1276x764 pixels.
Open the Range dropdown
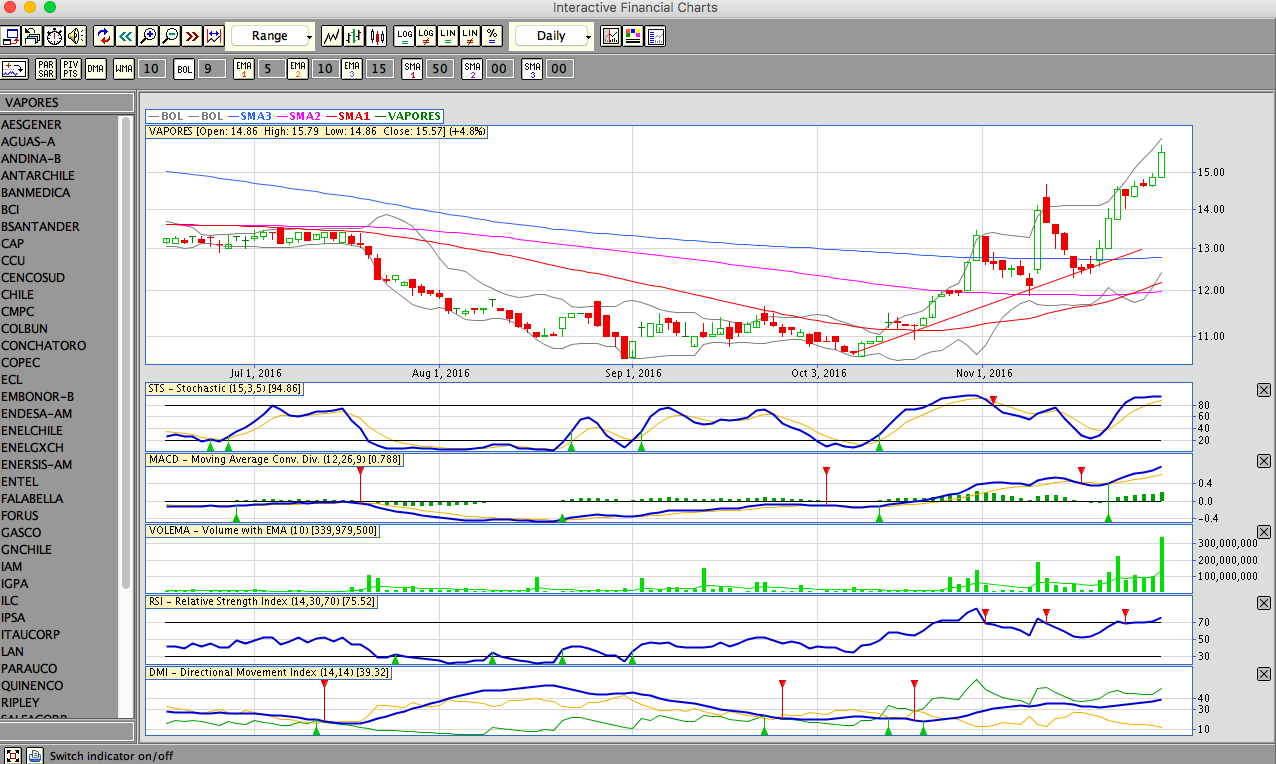[272, 36]
